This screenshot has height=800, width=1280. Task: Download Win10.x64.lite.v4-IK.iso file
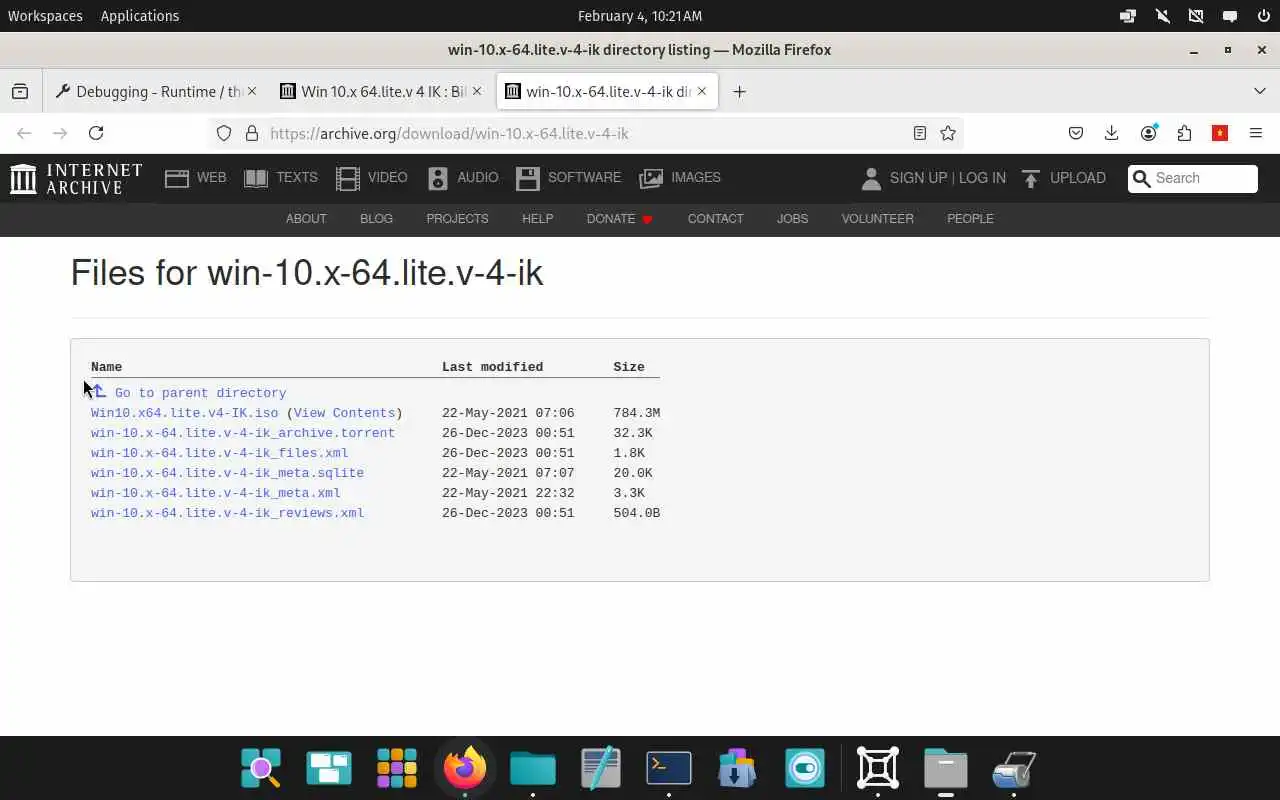184,413
